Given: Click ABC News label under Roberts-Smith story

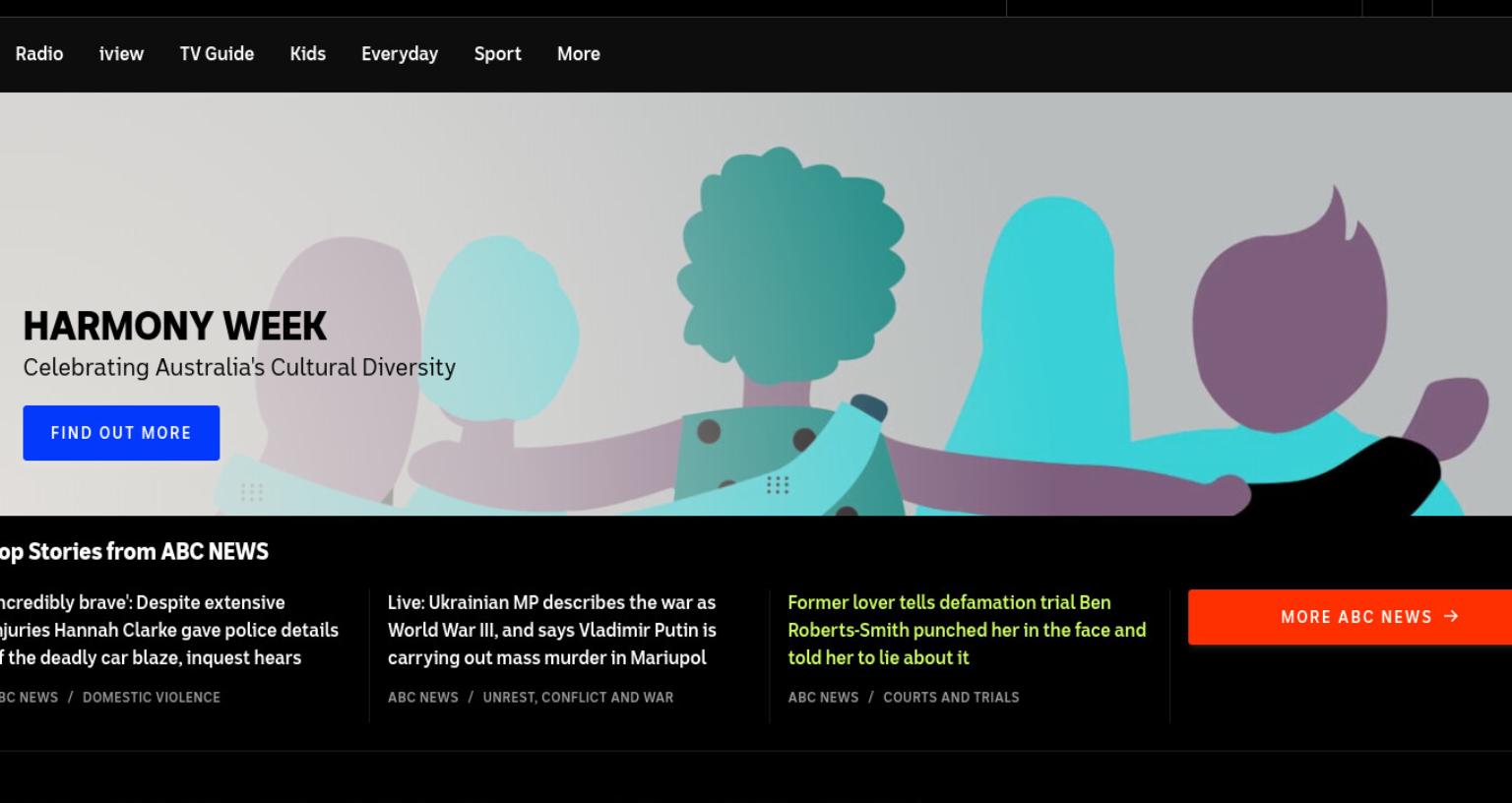Looking at the screenshot, I should (823, 698).
